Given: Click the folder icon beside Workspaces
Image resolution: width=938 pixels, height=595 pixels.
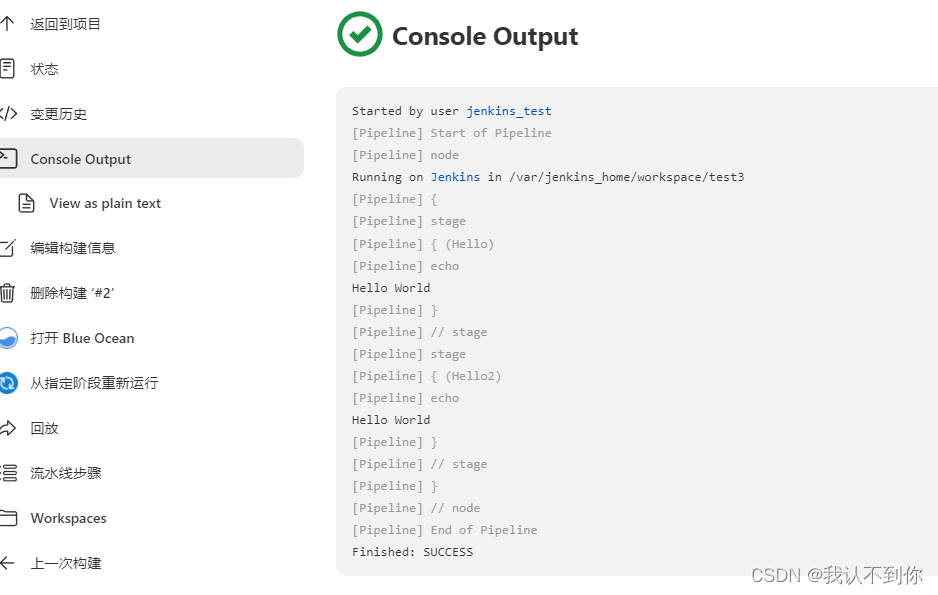Looking at the screenshot, I should (7, 518).
